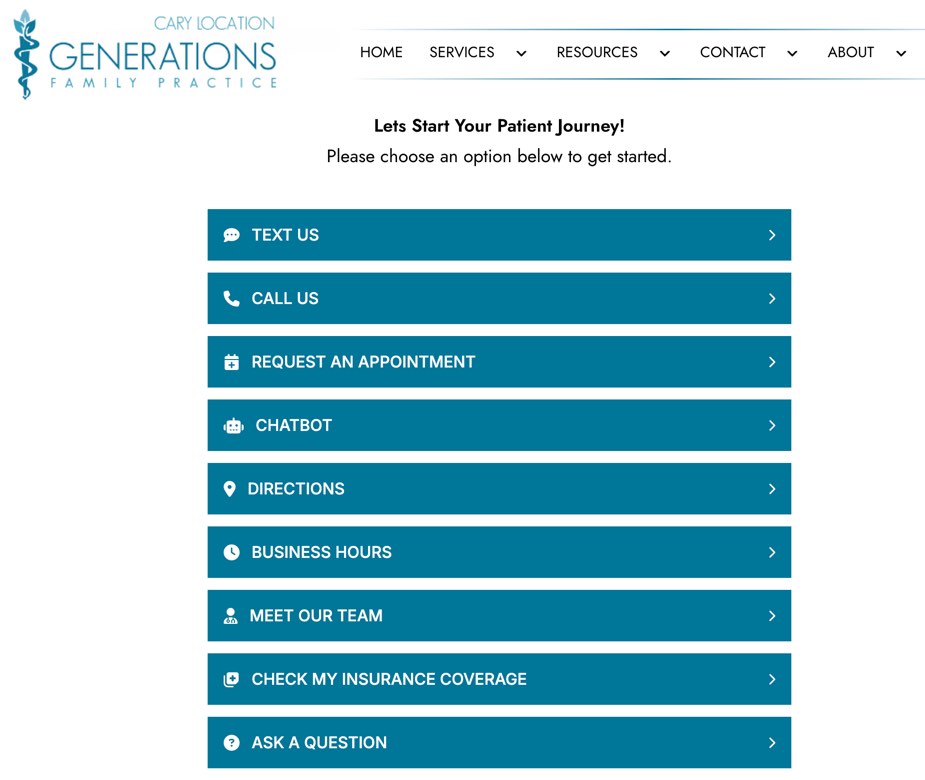The image size is (925, 780).
Task: Click the phone icon beside Call Us
Action: point(231,299)
